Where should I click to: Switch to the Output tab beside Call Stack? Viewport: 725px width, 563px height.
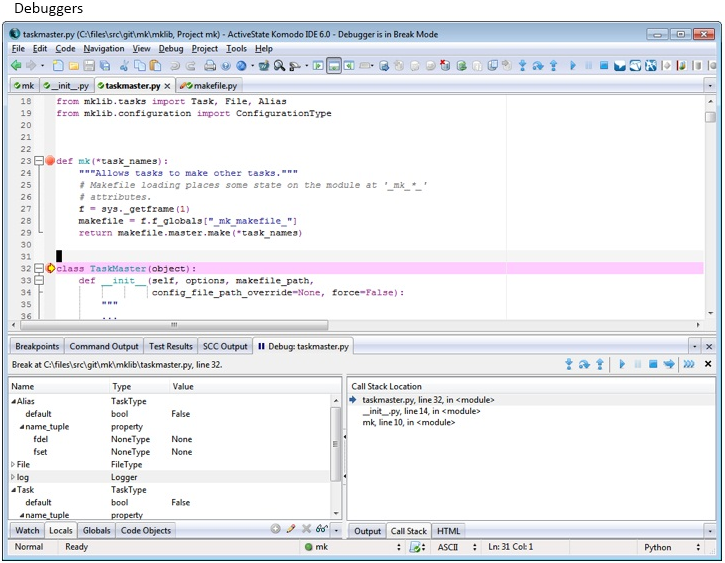(x=368, y=531)
